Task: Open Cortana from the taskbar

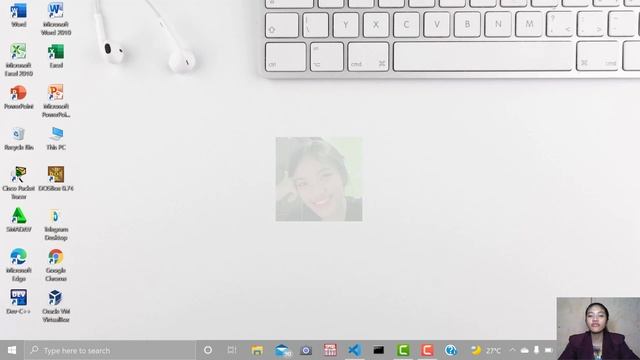Action: coord(208,350)
